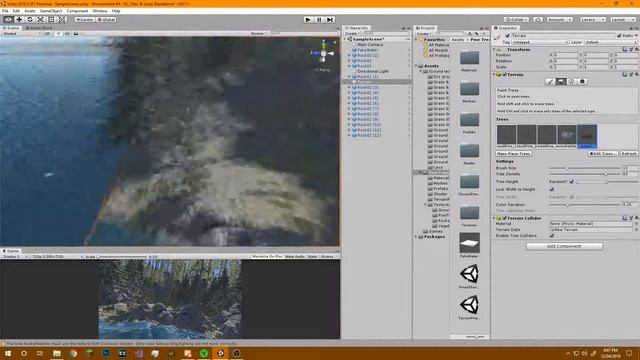The height and width of the screenshot is (360, 640).
Task: Toggle the Global rotation button
Action: (106, 20)
